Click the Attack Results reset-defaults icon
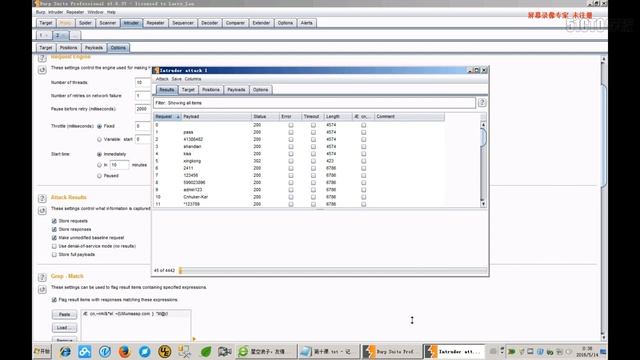 click(x=42, y=211)
